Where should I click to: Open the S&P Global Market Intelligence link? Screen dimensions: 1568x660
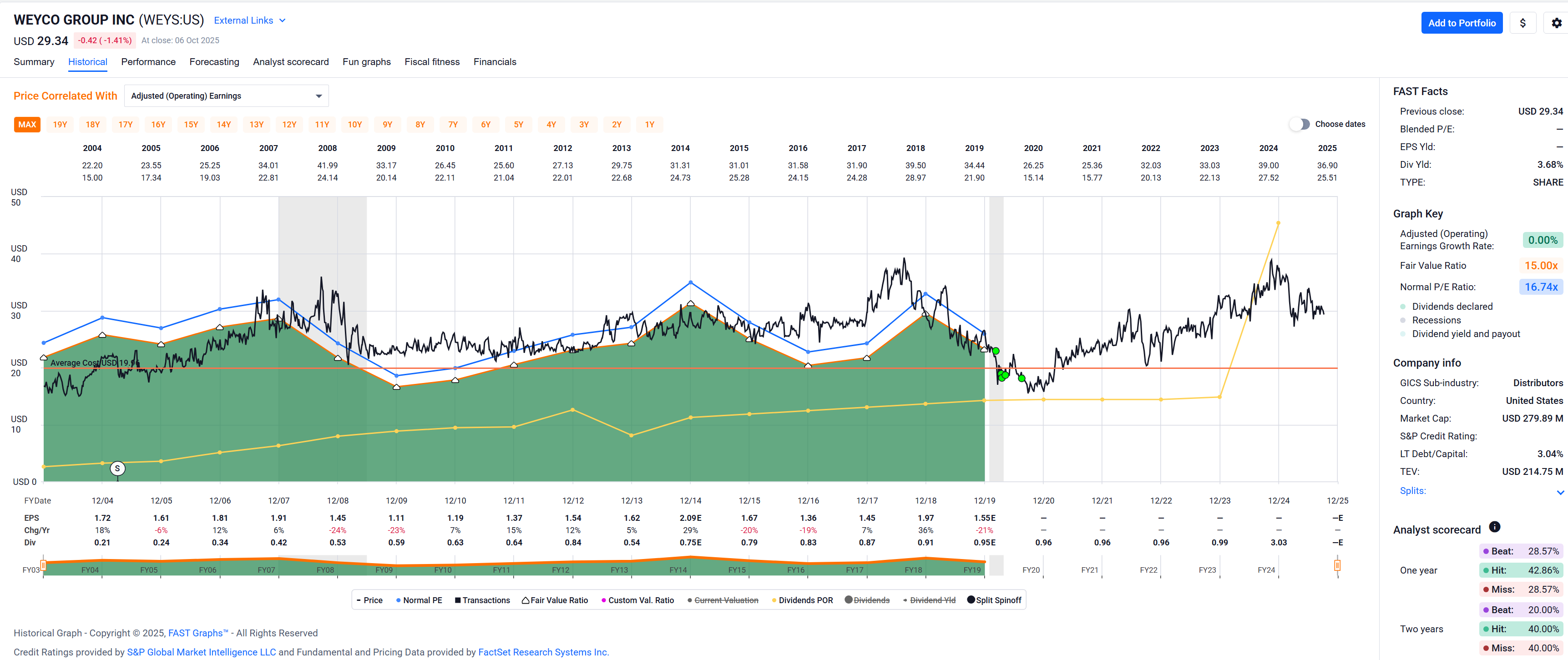pos(201,652)
